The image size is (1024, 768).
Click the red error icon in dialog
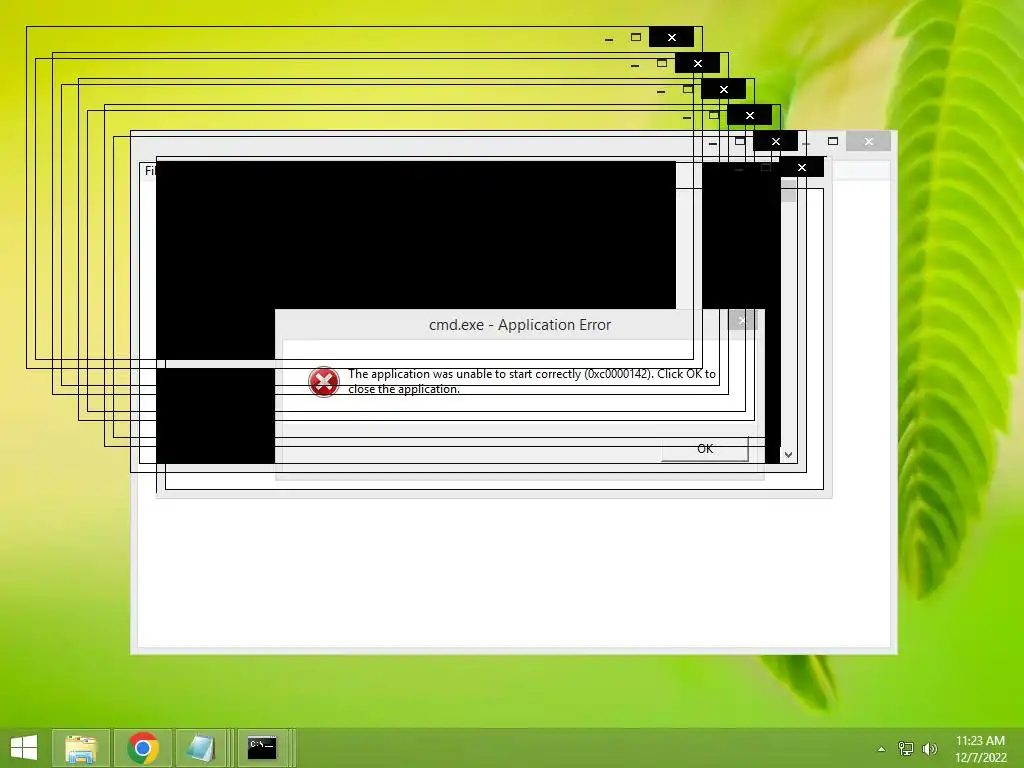point(324,382)
